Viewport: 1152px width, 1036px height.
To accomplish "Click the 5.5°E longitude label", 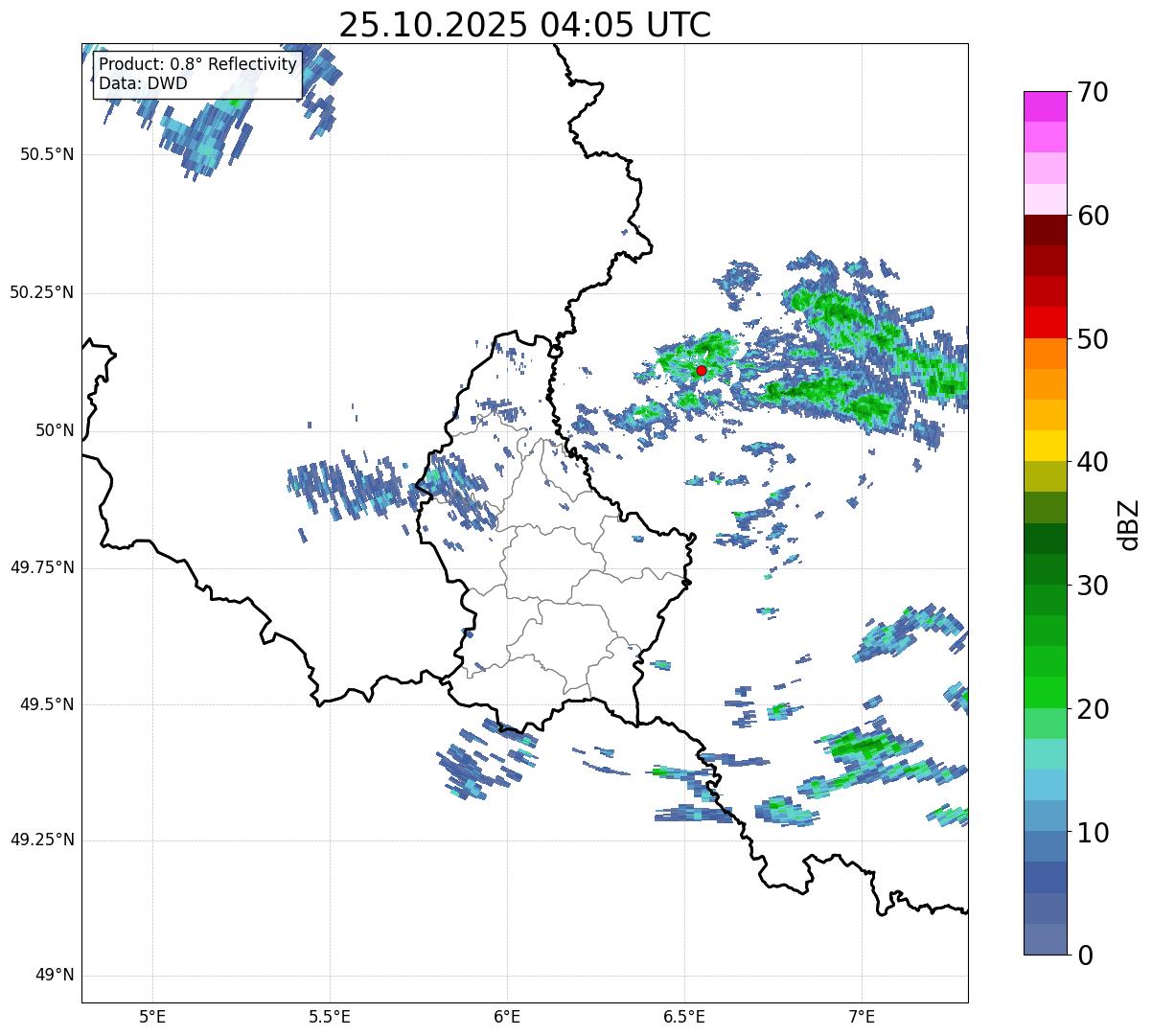I will 330,1016.
